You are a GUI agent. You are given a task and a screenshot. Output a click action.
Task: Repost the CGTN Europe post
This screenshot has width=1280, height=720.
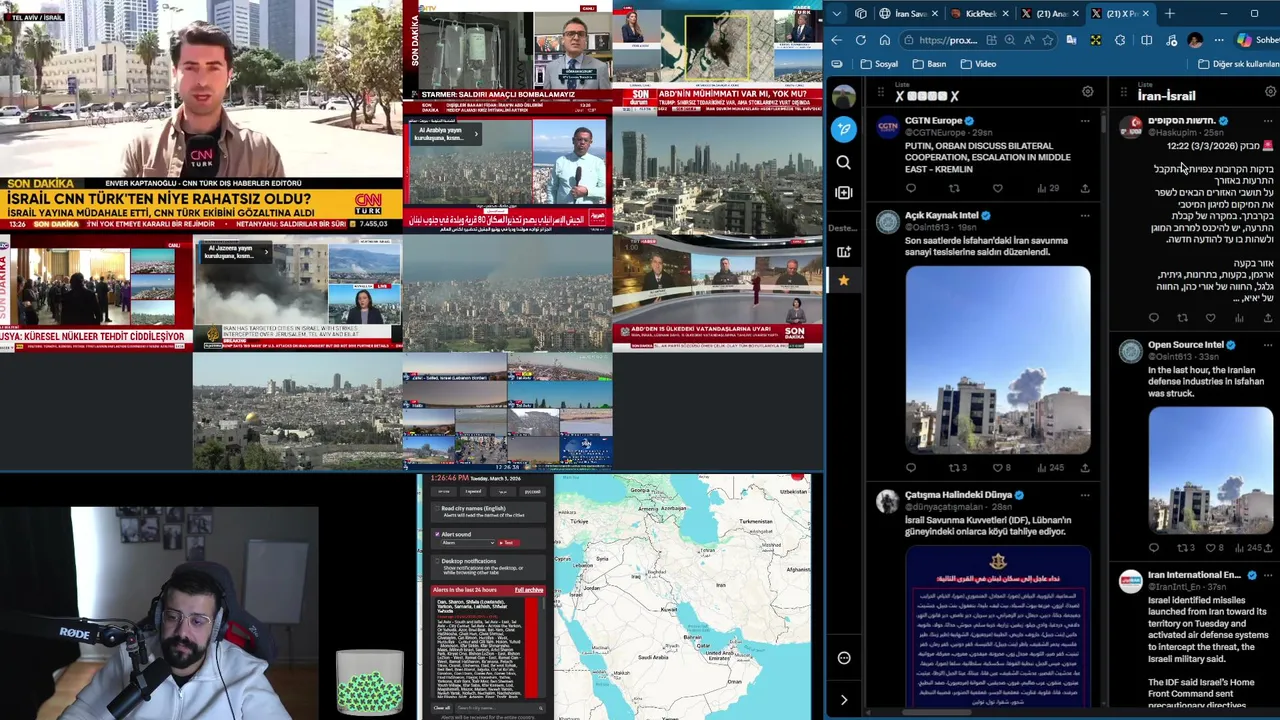[x=954, y=188]
